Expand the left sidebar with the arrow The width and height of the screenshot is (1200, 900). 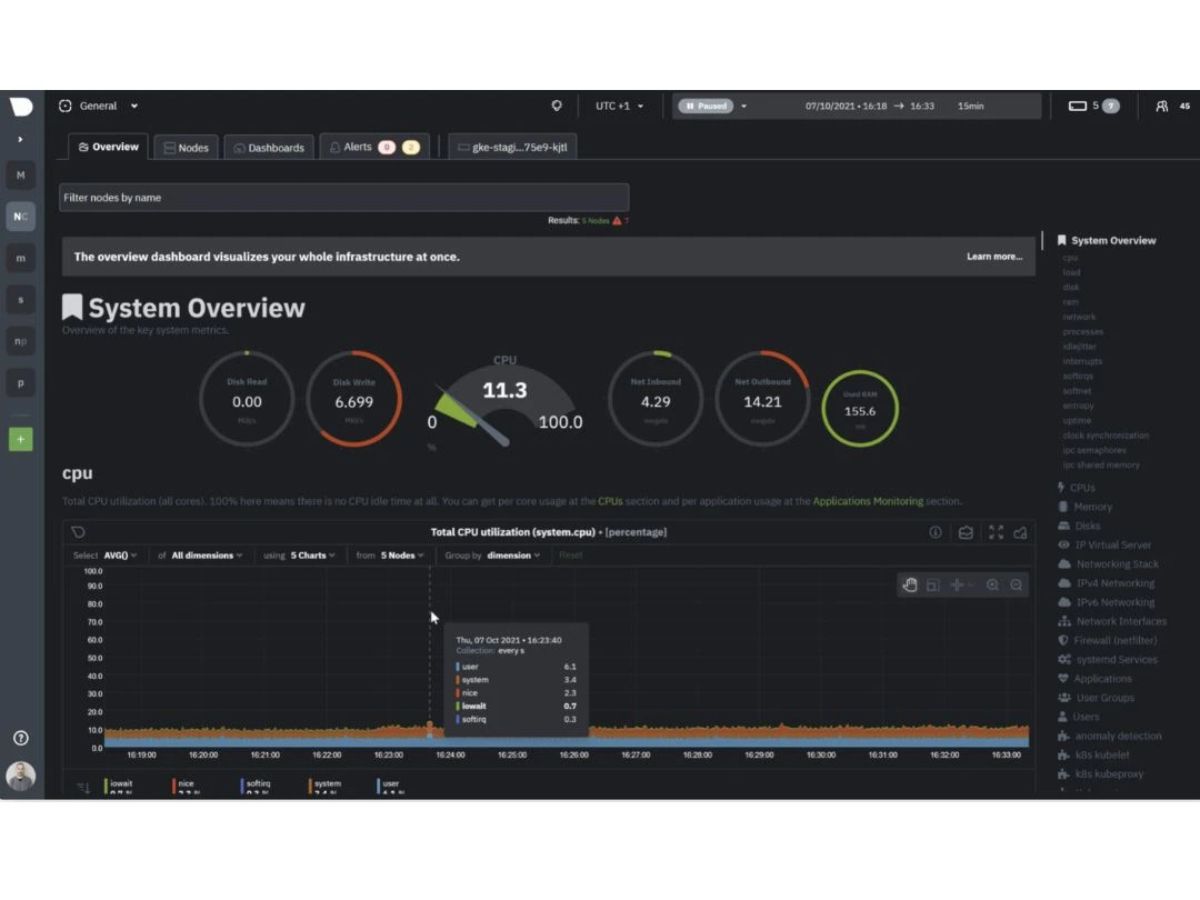(x=20, y=139)
